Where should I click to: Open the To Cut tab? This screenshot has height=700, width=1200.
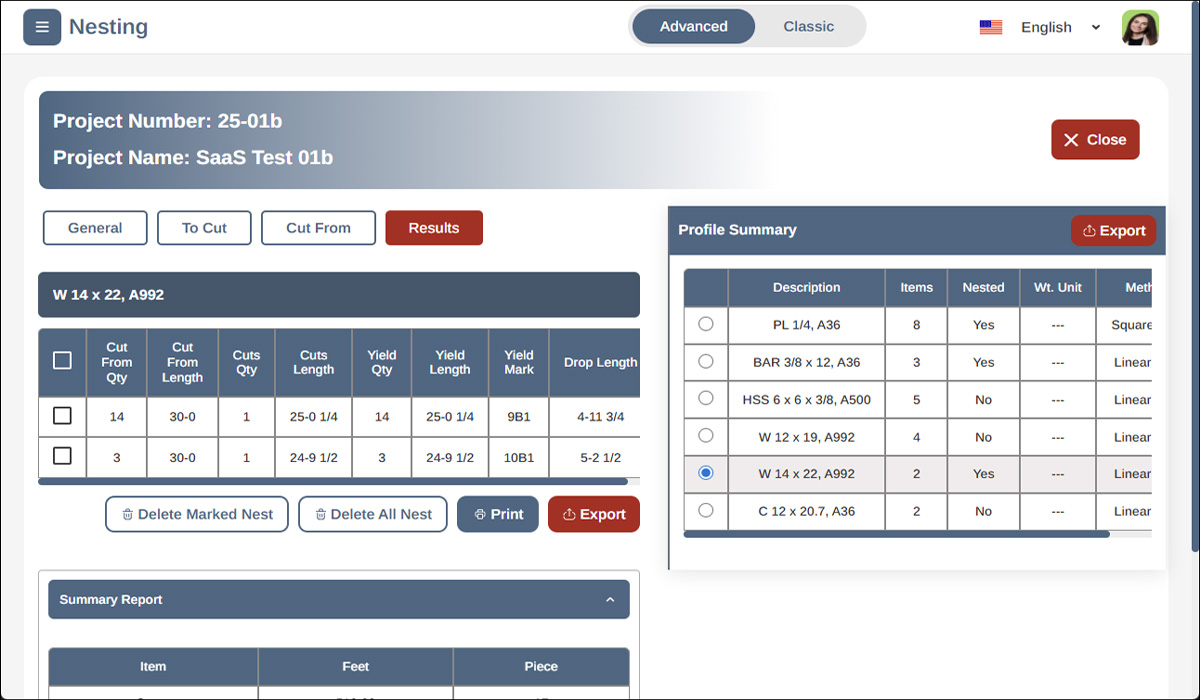coord(204,228)
